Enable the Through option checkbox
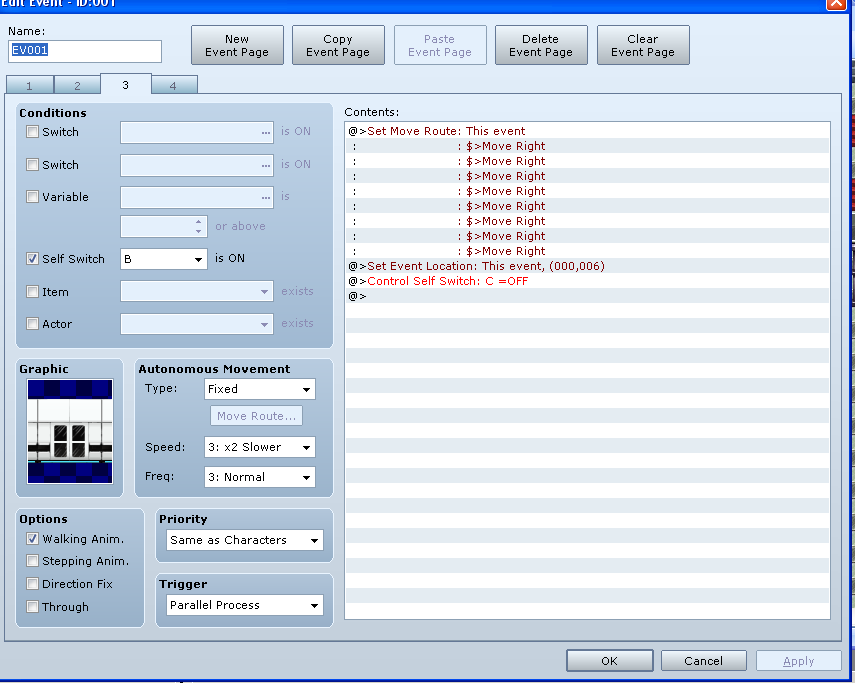The image size is (855, 683). pyautogui.click(x=33, y=607)
